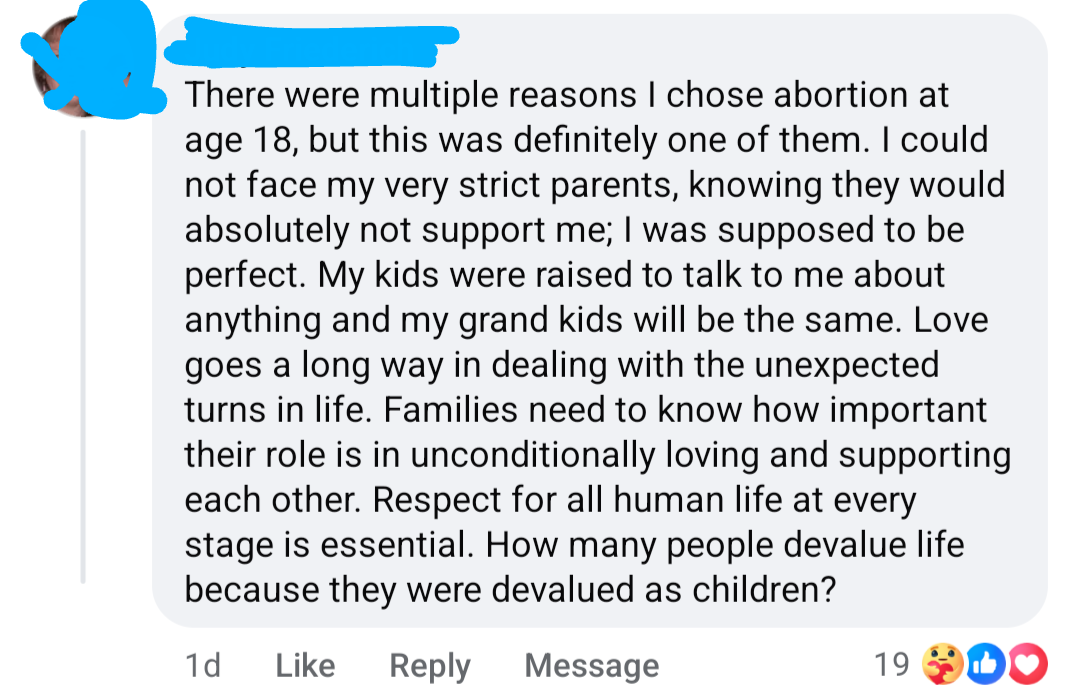Like this comment
The width and height of the screenshot is (1080, 697).
pos(304,665)
